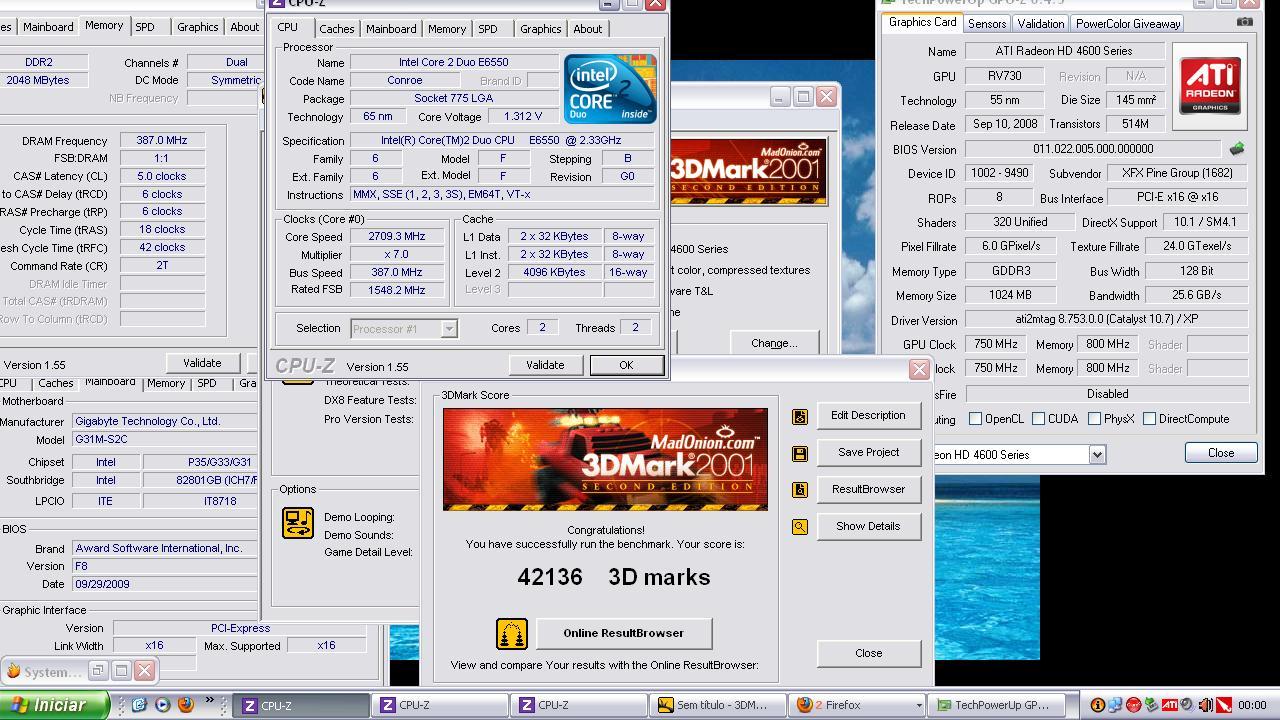Click the taskbar clock showing 00:00

(1252, 706)
